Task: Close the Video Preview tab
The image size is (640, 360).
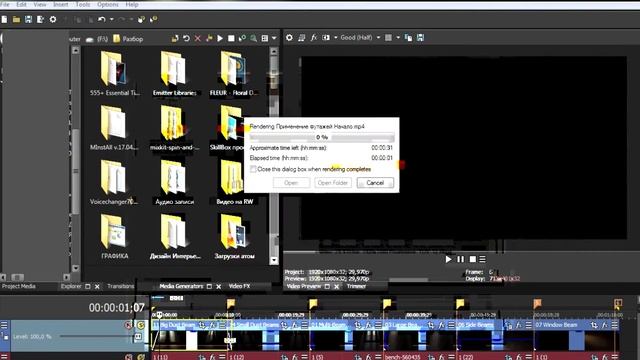Action: tap(336, 287)
